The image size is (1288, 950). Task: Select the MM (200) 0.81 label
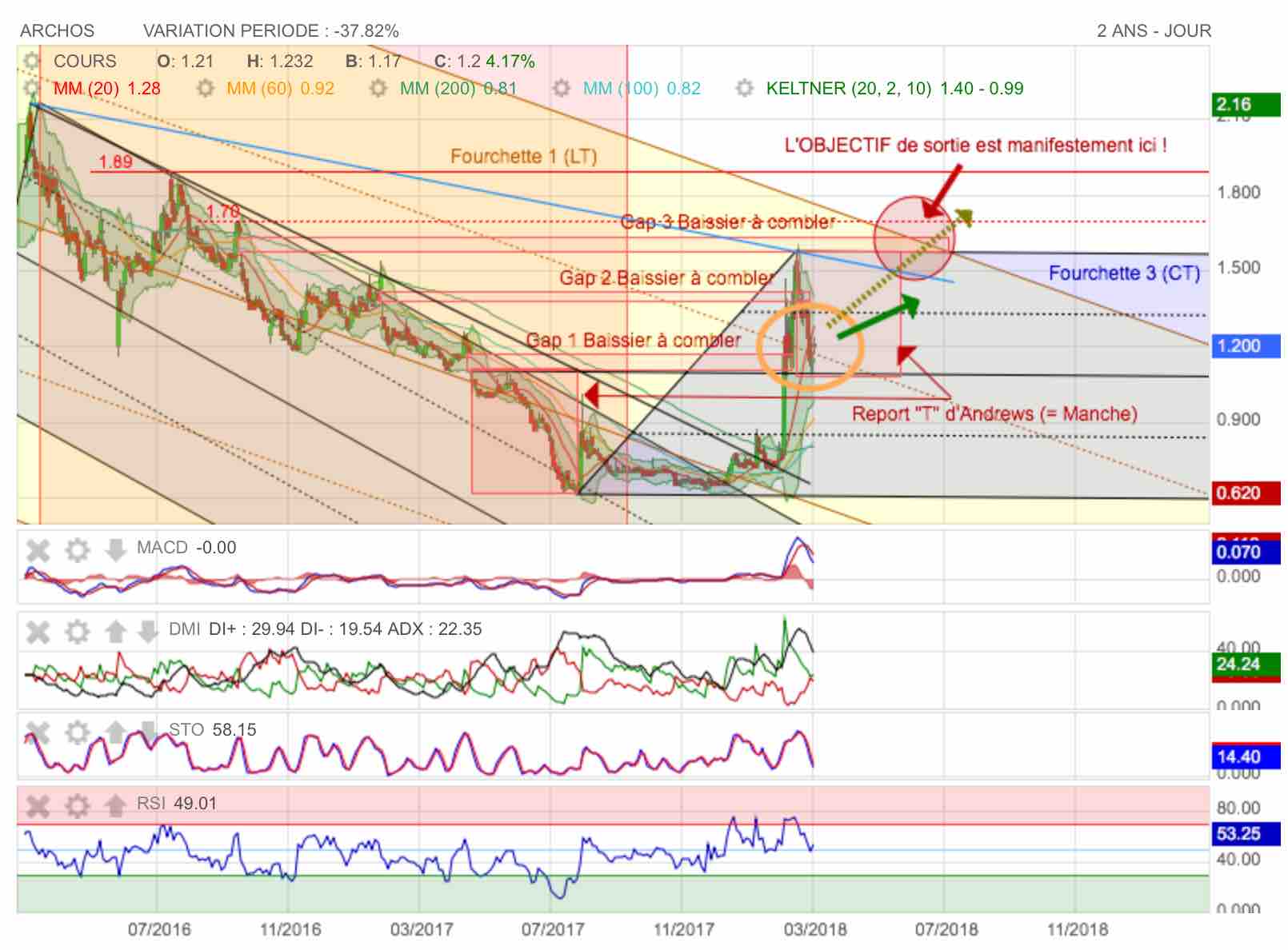(x=458, y=88)
